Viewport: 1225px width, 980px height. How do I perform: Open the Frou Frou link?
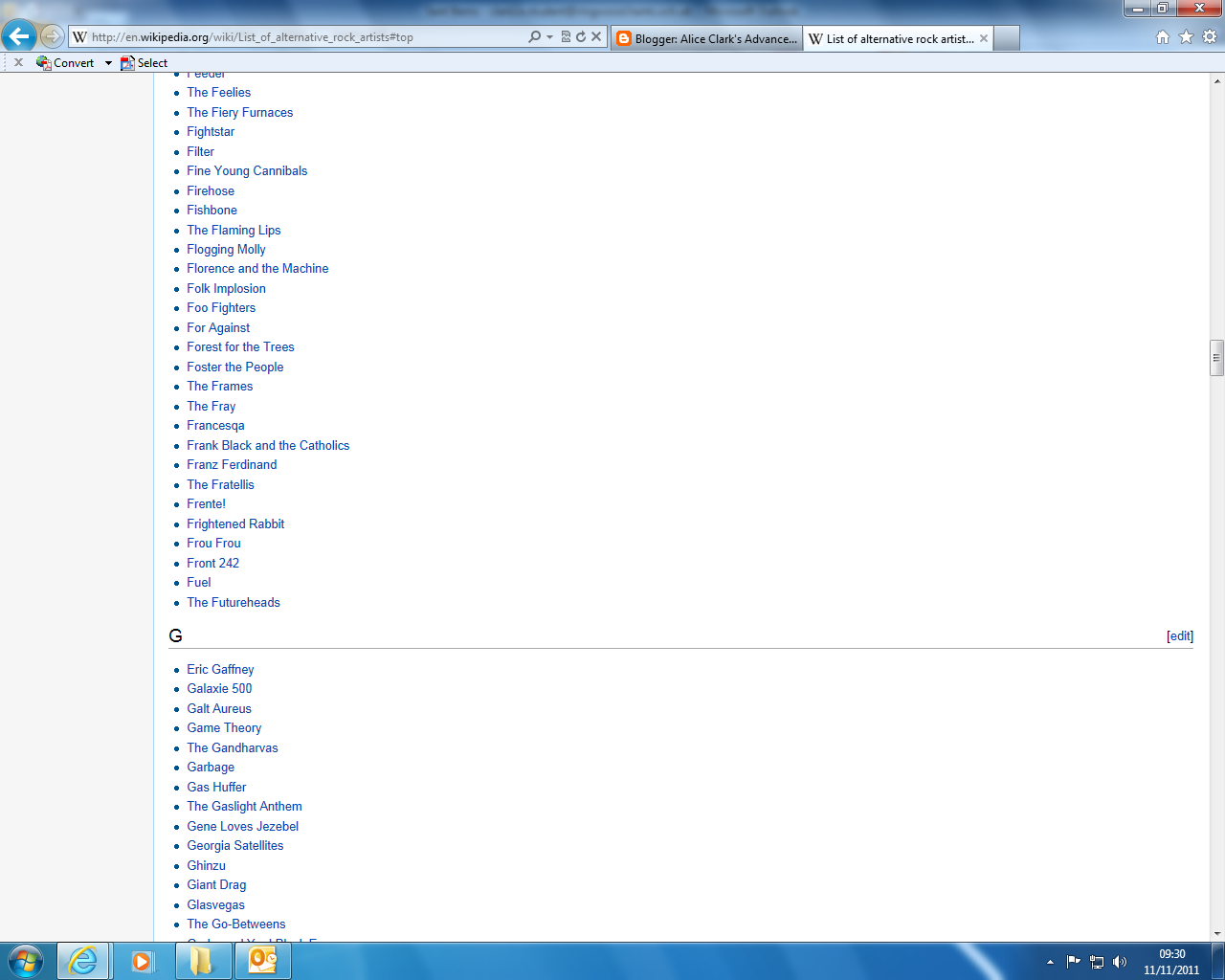click(x=213, y=543)
